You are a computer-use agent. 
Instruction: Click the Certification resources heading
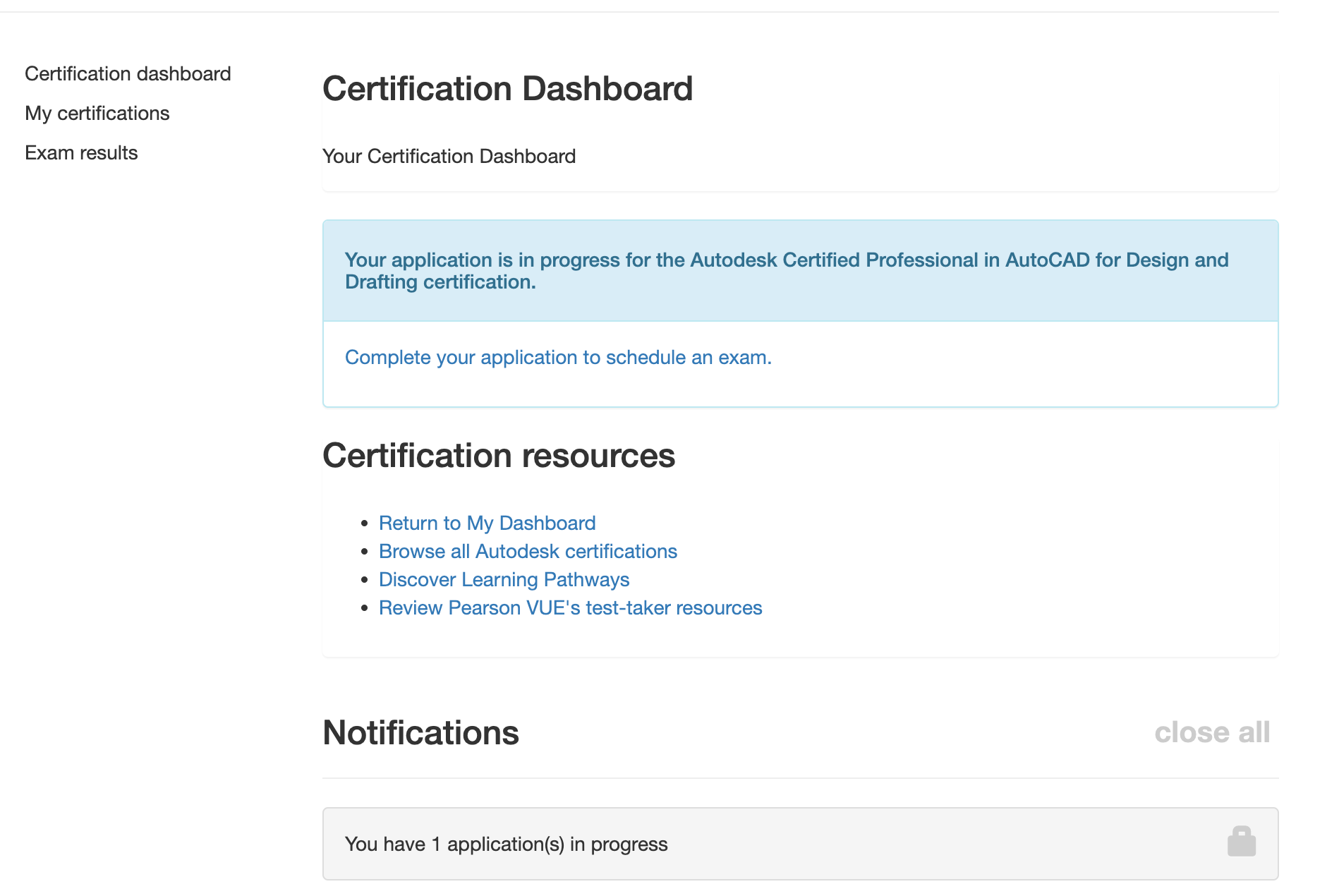(x=499, y=455)
